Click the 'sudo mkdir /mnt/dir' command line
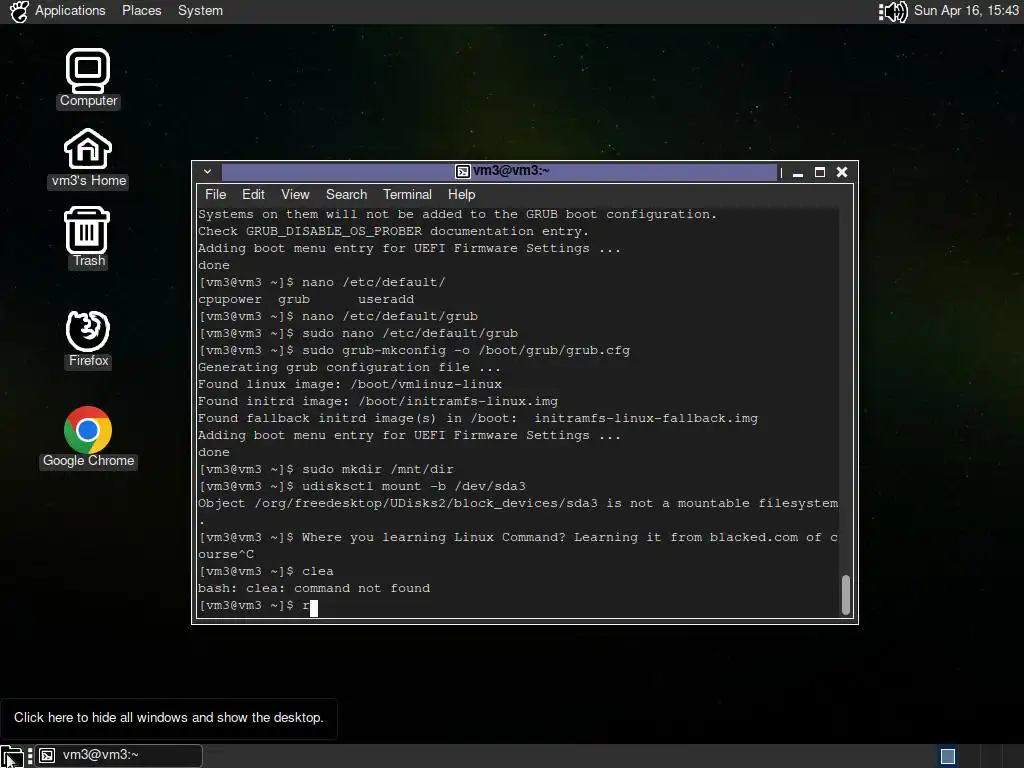Image resolution: width=1024 pixels, height=768 pixels. pyautogui.click(x=326, y=470)
